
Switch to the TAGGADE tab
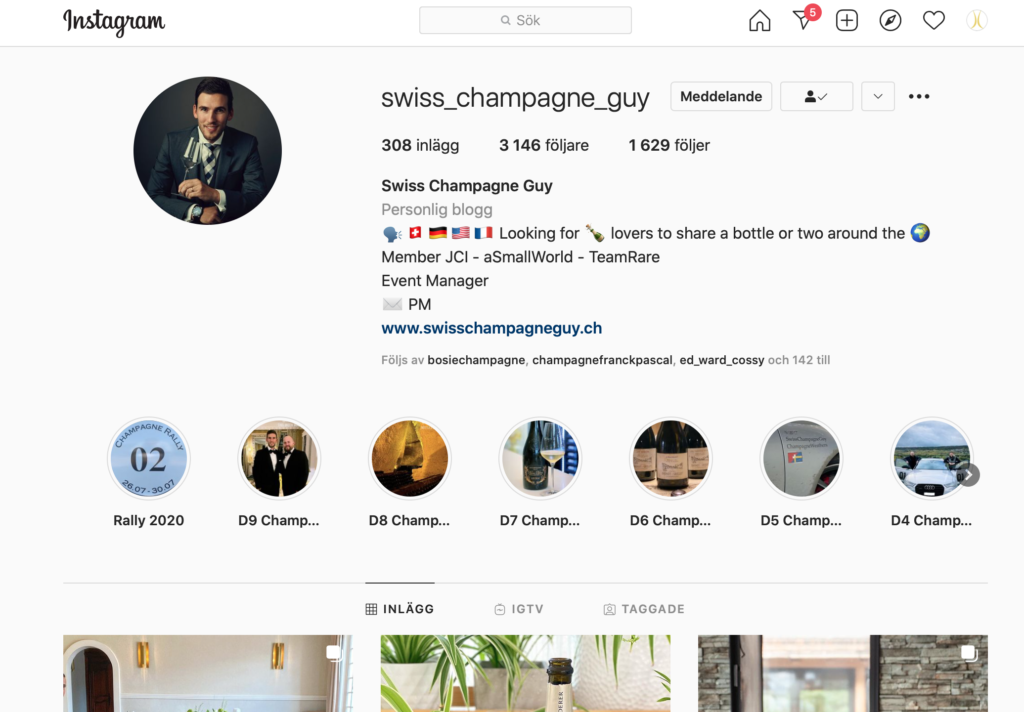tap(644, 609)
